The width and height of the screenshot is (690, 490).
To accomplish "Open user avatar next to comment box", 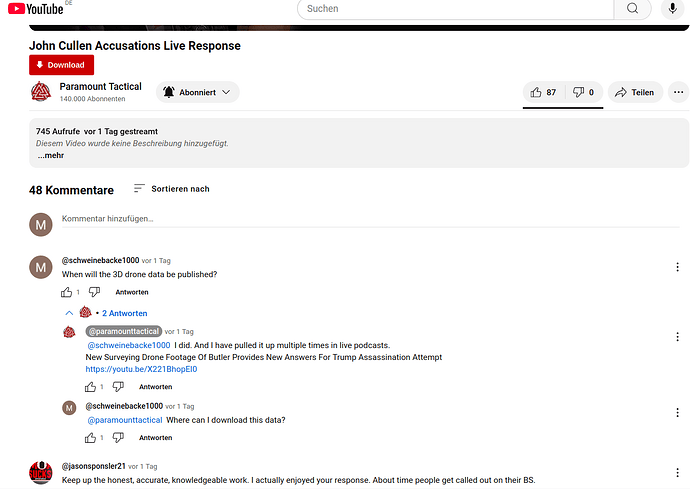I will pyautogui.click(x=41, y=225).
